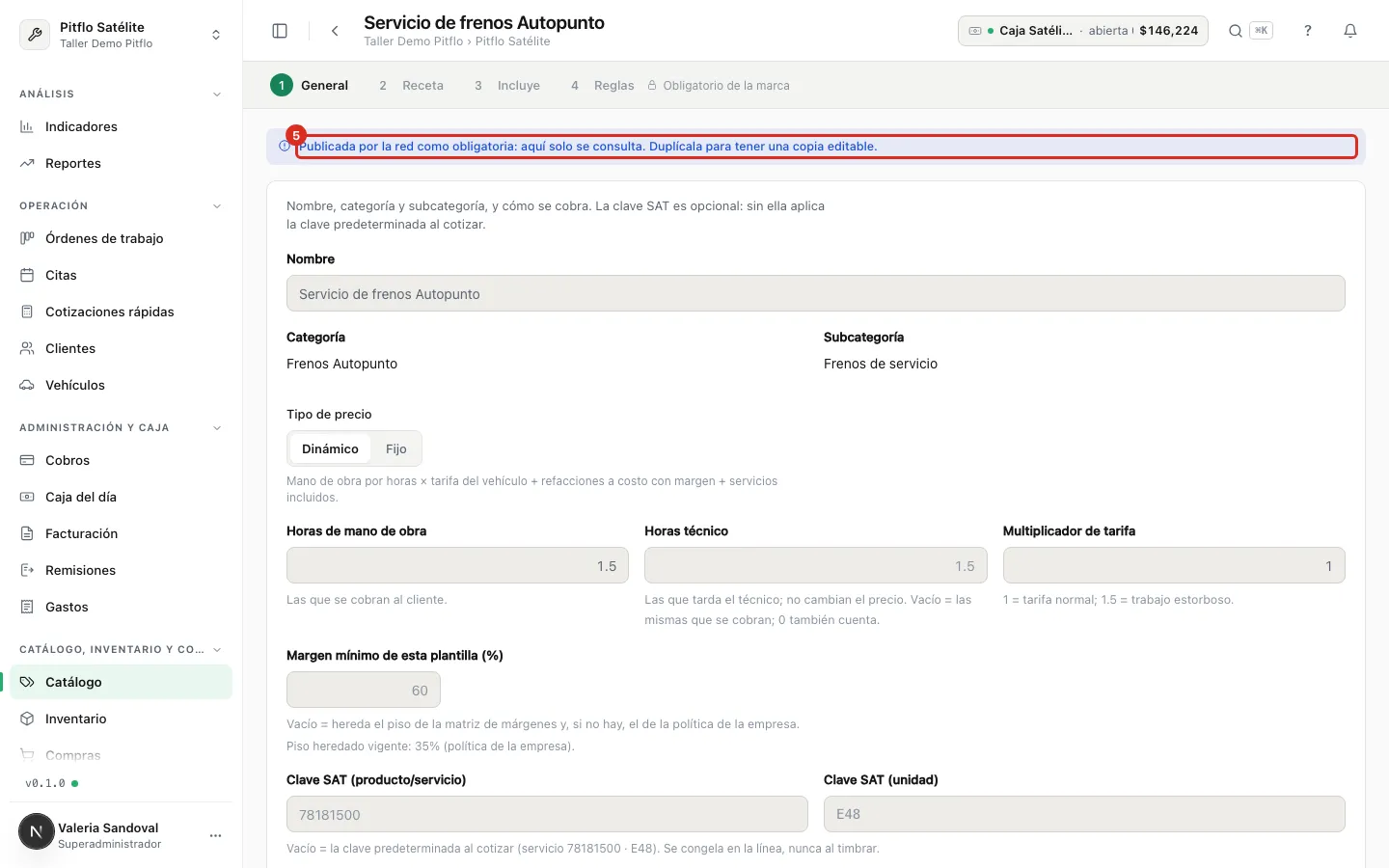Click the Obligatorio de la marca lock label
The height and width of the screenshot is (868, 1389).
pyautogui.click(x=719, y=86)
